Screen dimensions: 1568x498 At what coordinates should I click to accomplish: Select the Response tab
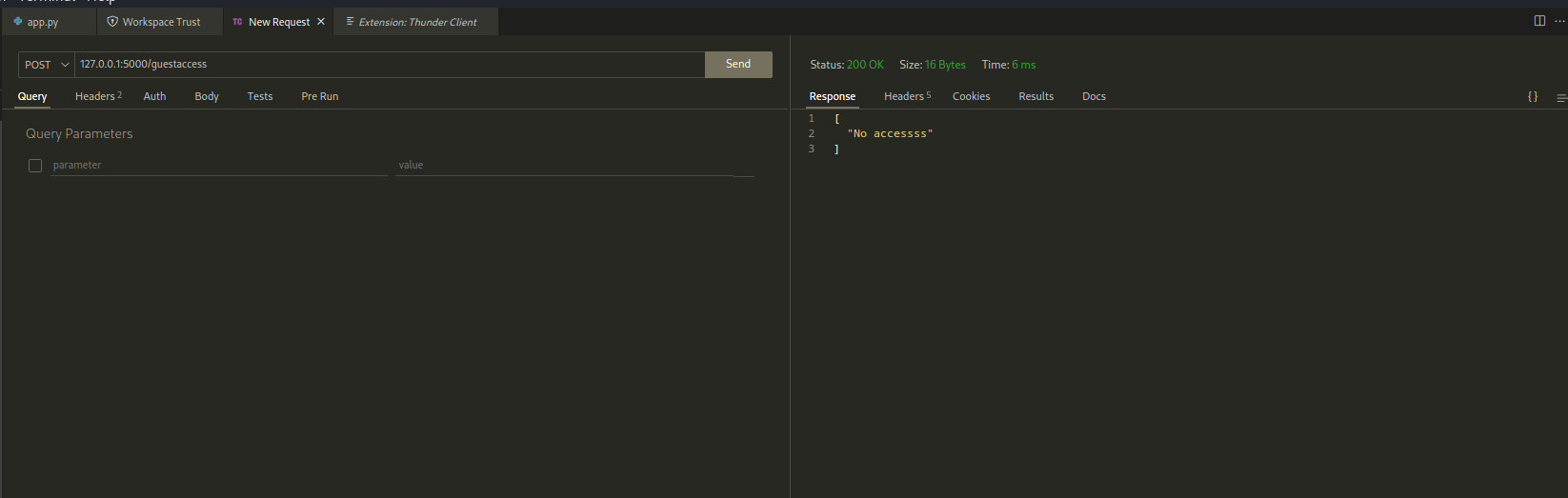[x=833, y=96]
